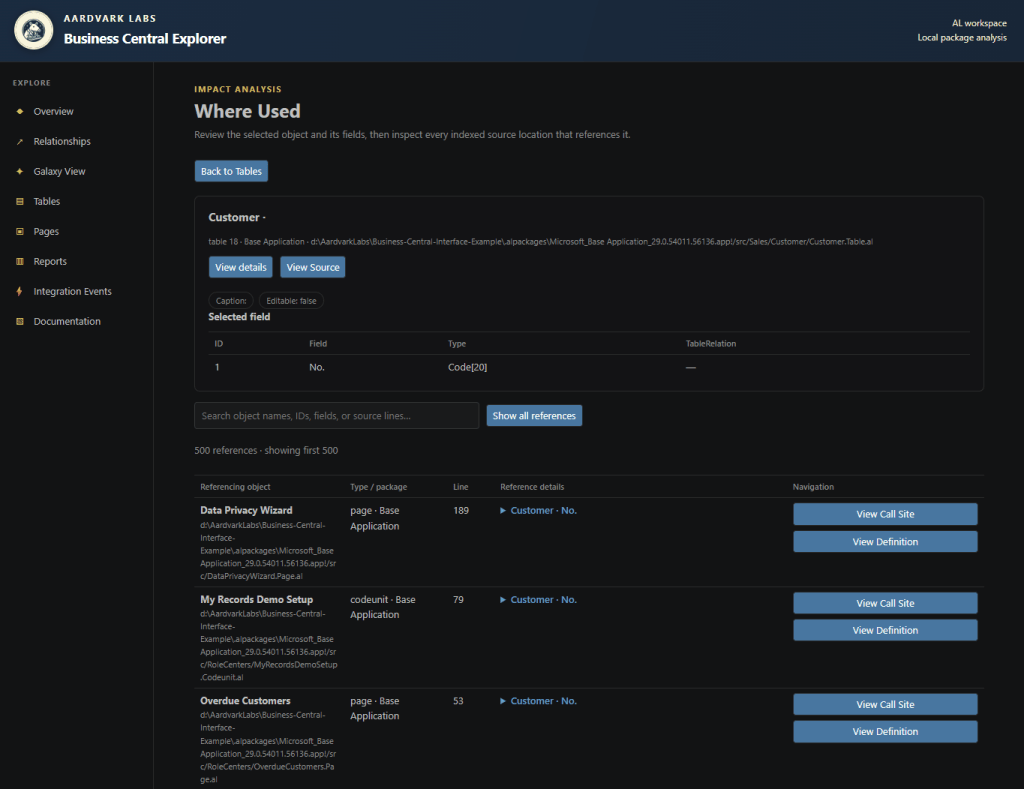Click the Referencing object column header
The height and width of the screenshot is (789, 1024).
click(x=235, y=487)
